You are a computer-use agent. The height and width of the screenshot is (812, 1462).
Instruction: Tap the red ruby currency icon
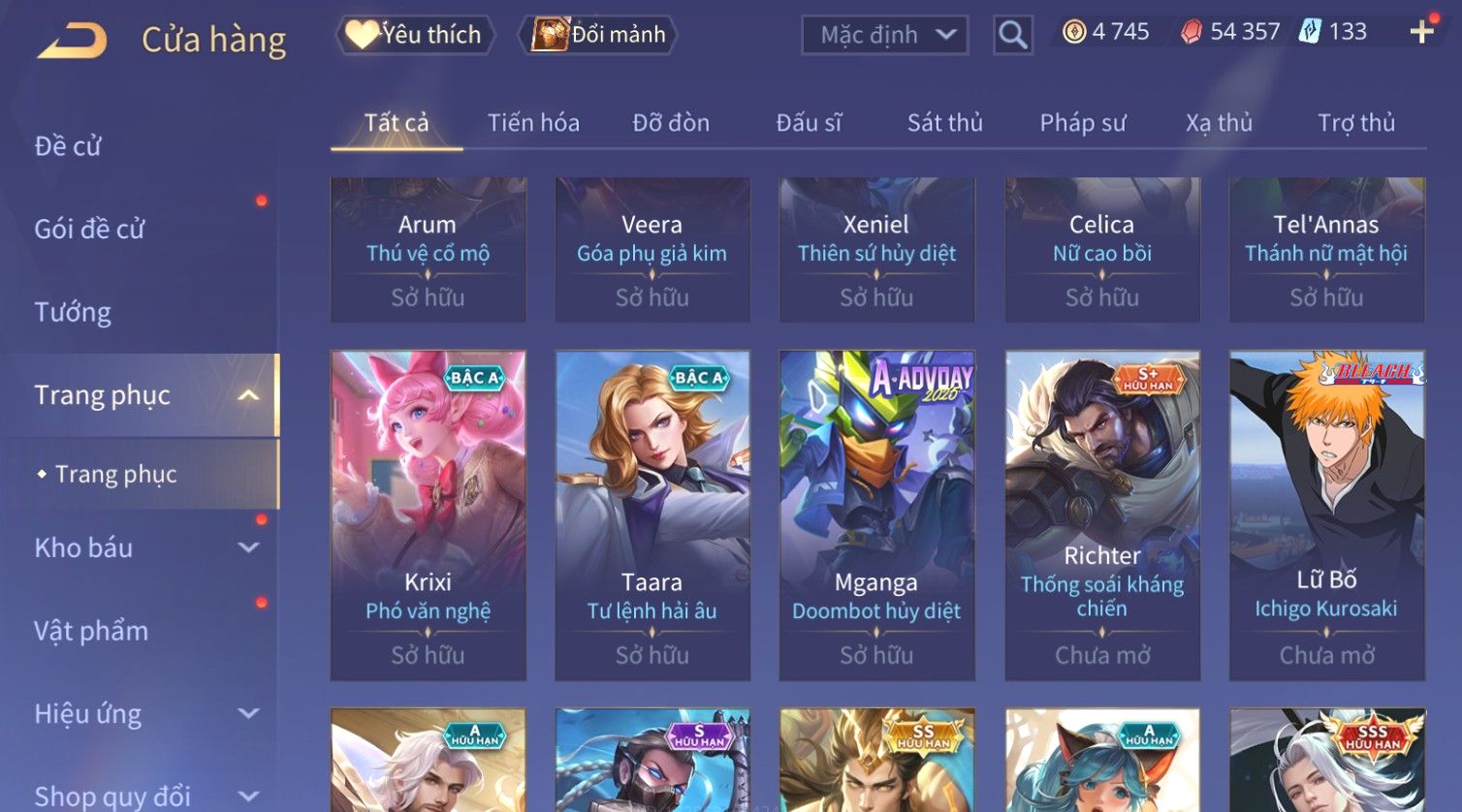point(1192,32)
